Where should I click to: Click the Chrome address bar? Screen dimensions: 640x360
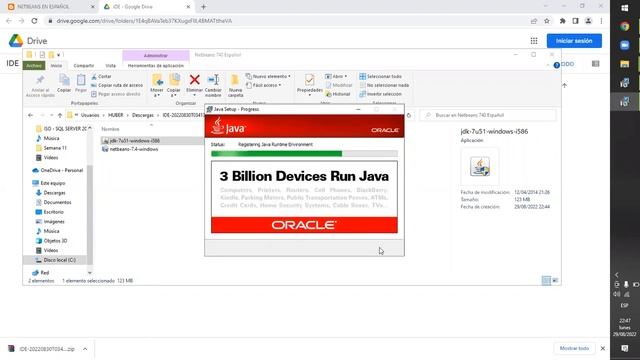point(286,21)
